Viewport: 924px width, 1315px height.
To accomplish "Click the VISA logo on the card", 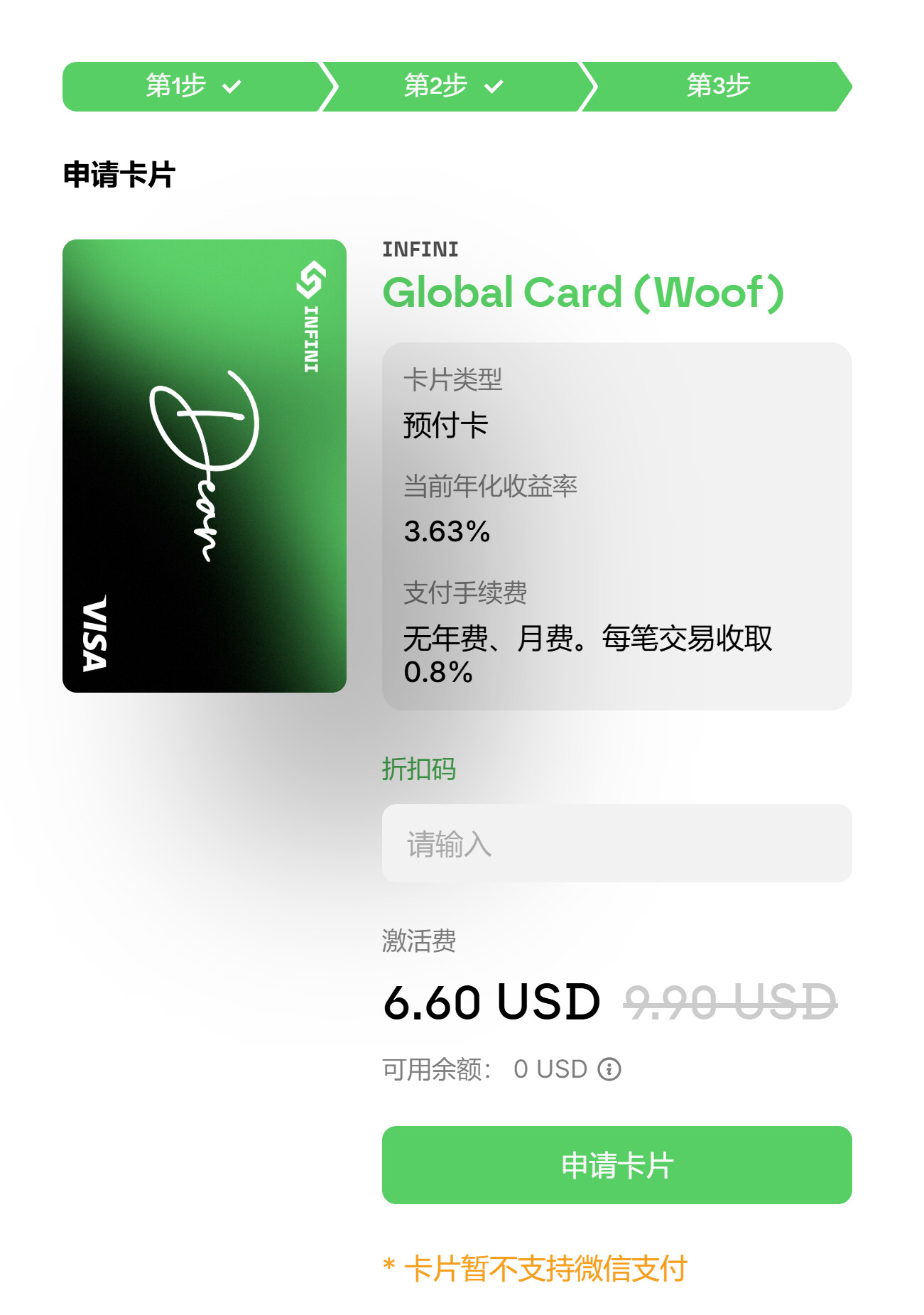I will pyautogui.click(x=94, y=632).
